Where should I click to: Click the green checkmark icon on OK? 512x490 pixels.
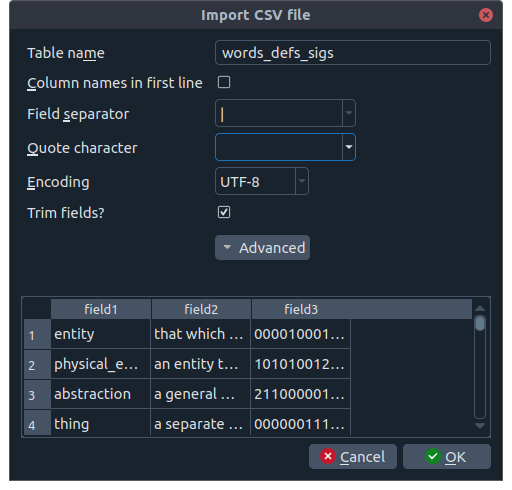pos(433,456)
